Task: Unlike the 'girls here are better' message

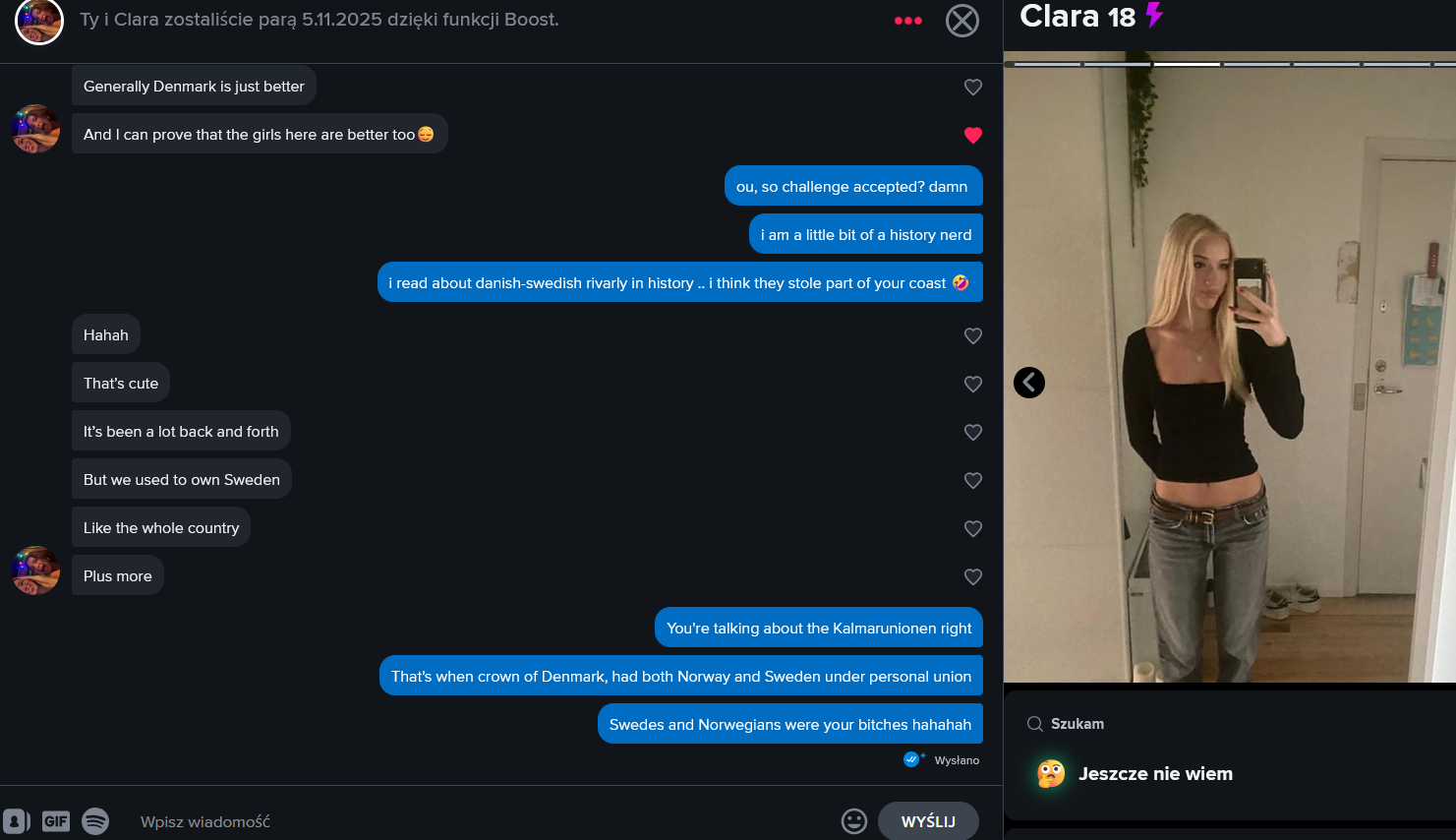Action: [973, 136]
